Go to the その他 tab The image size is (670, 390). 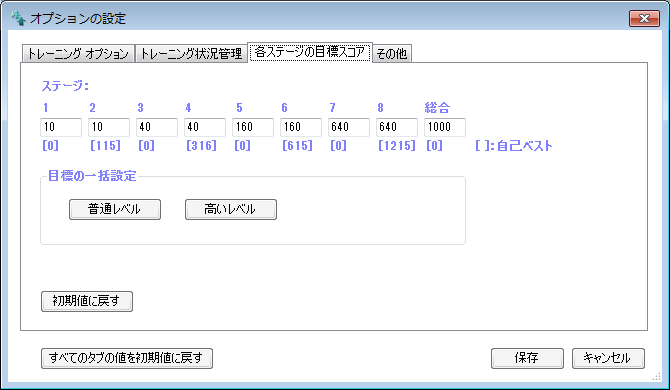tap(392, 53)
